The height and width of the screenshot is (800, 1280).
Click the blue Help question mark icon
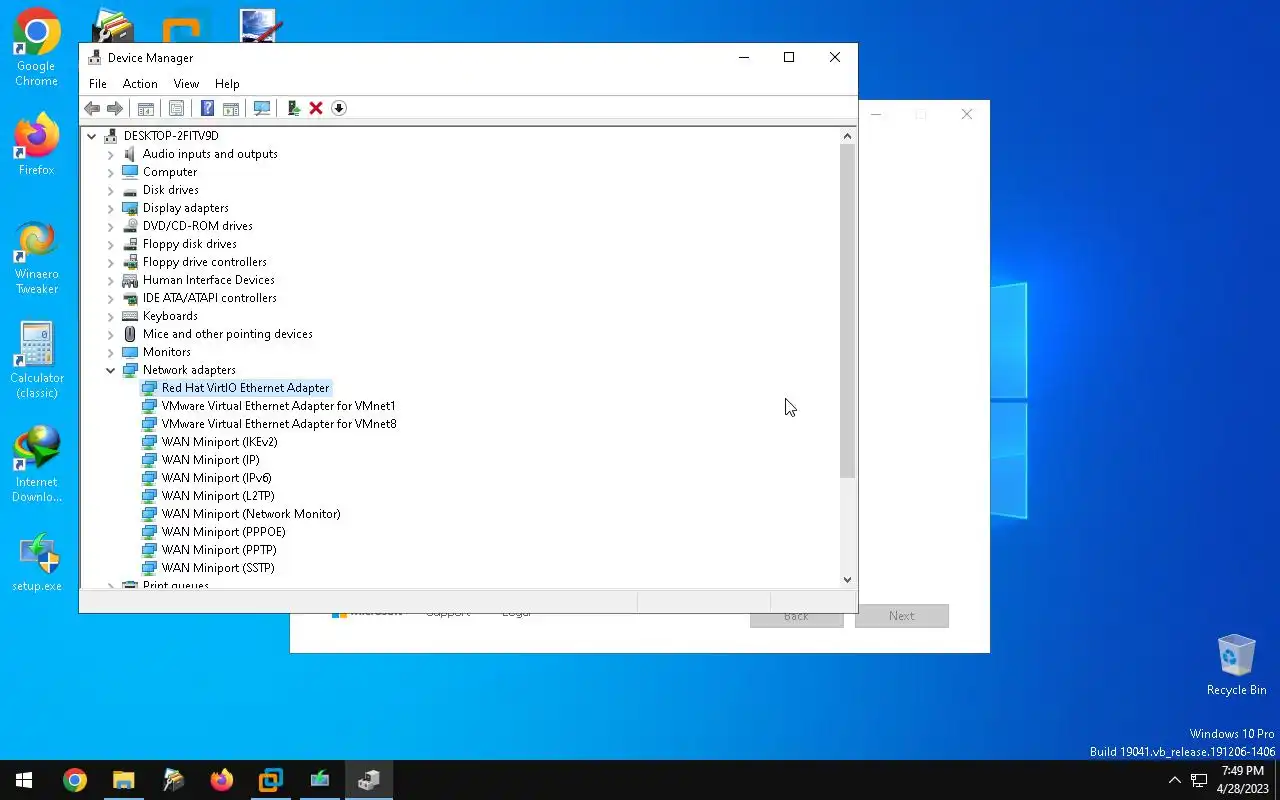coord(207,108)
